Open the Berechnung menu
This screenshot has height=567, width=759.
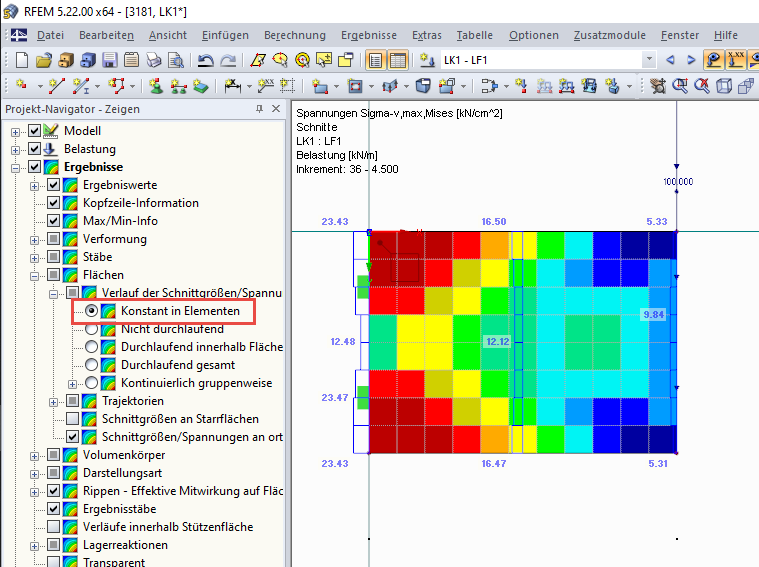click(x=295, y=35)
